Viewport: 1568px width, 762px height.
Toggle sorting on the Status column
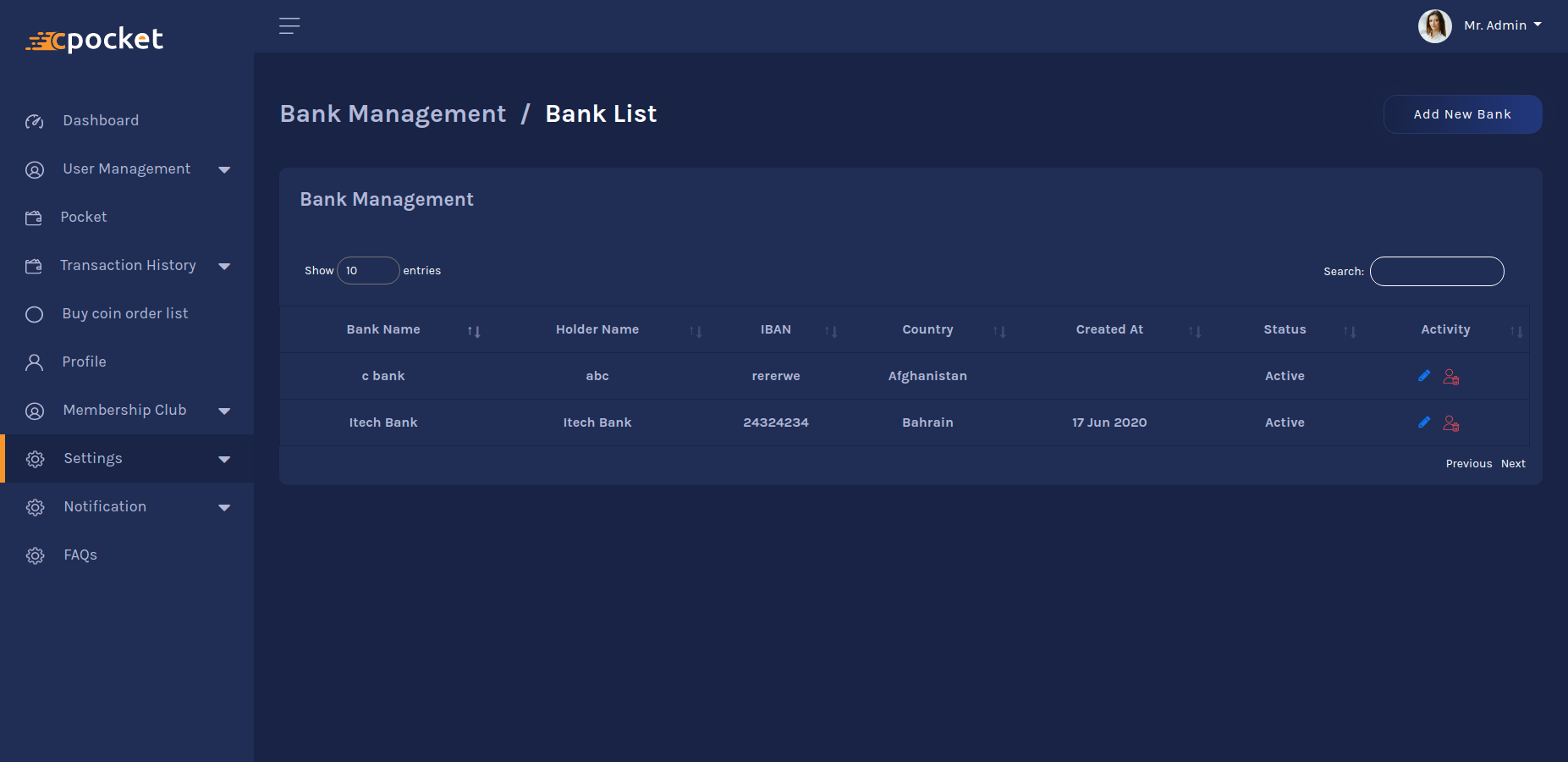coord(1350,332)
